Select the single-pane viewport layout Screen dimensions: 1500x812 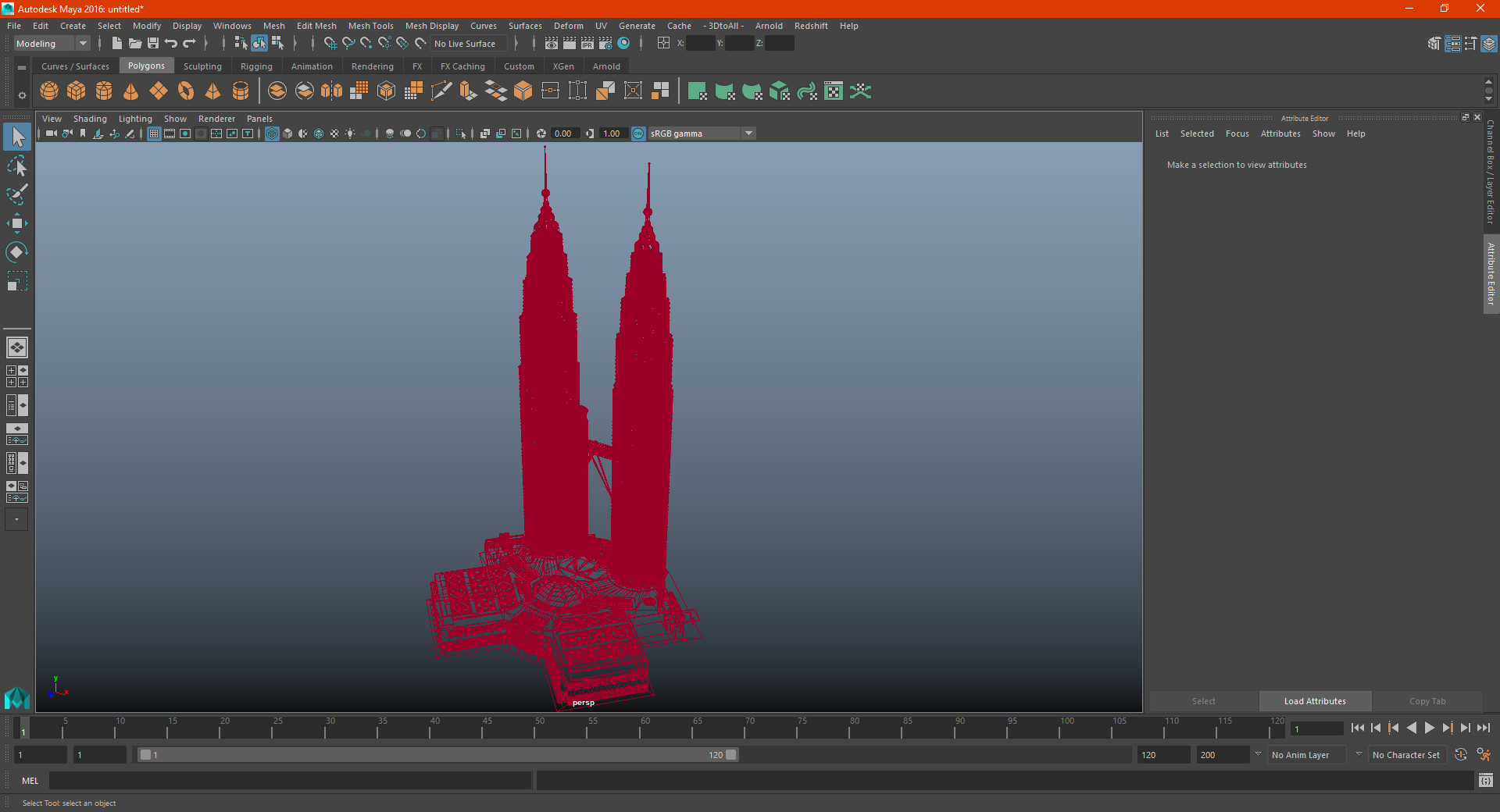(x=17, y=347)
